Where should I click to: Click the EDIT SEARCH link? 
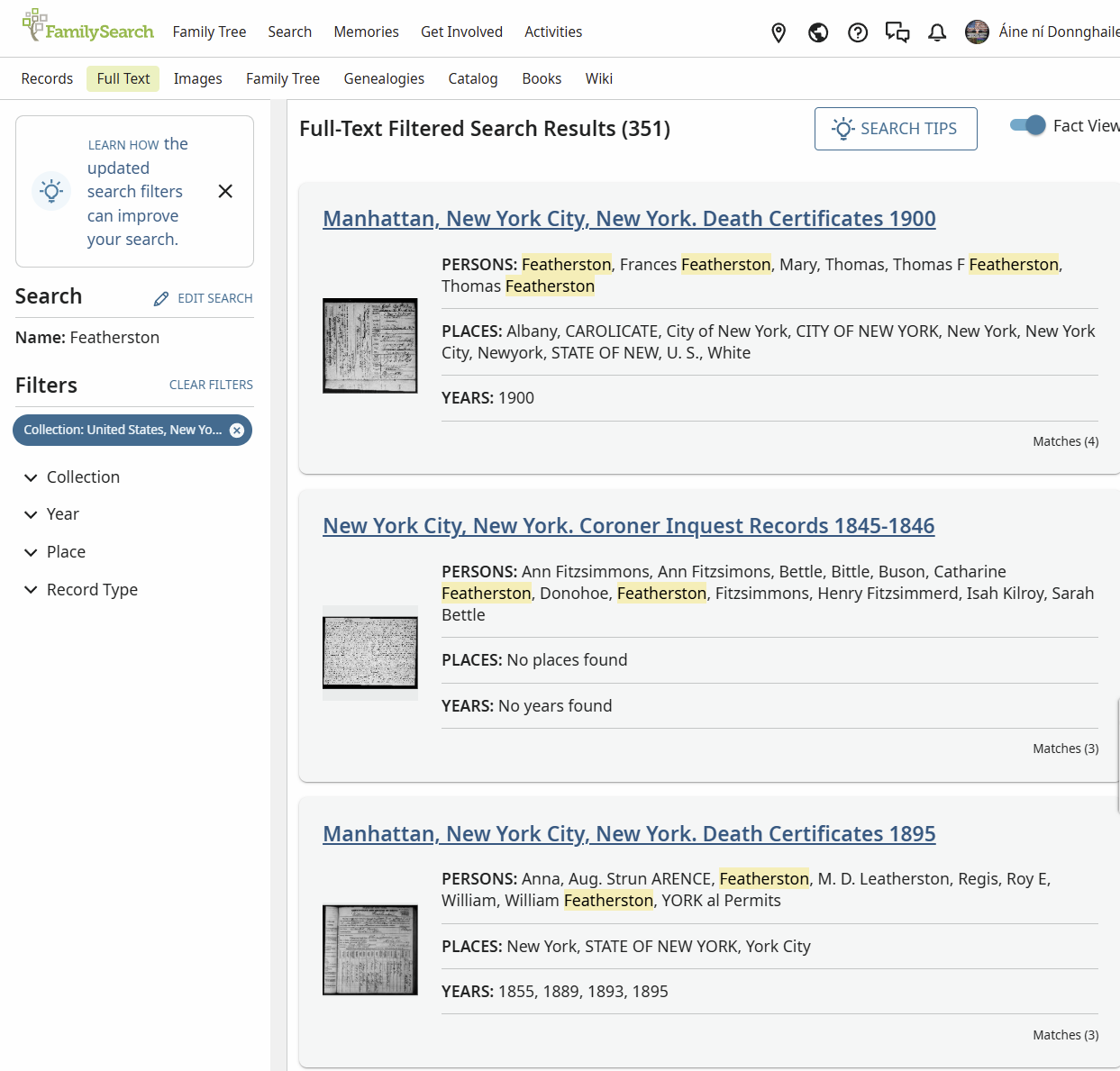pyautogui.click(x=214, y=298)
